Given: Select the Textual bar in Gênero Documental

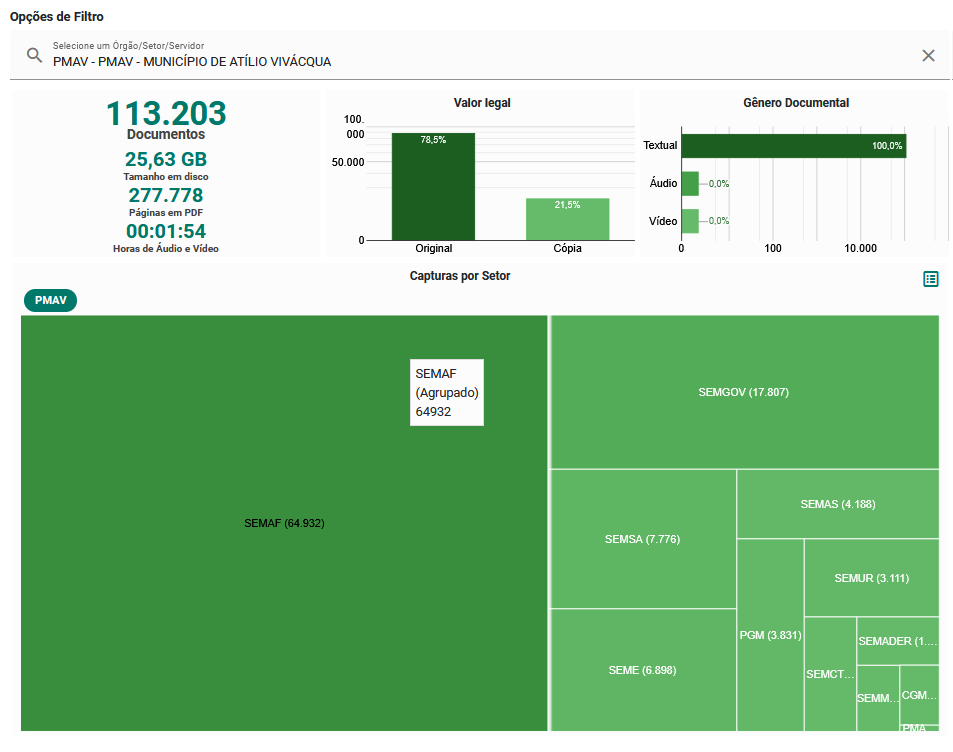Looking at the screenshot, I should (792, 145).
